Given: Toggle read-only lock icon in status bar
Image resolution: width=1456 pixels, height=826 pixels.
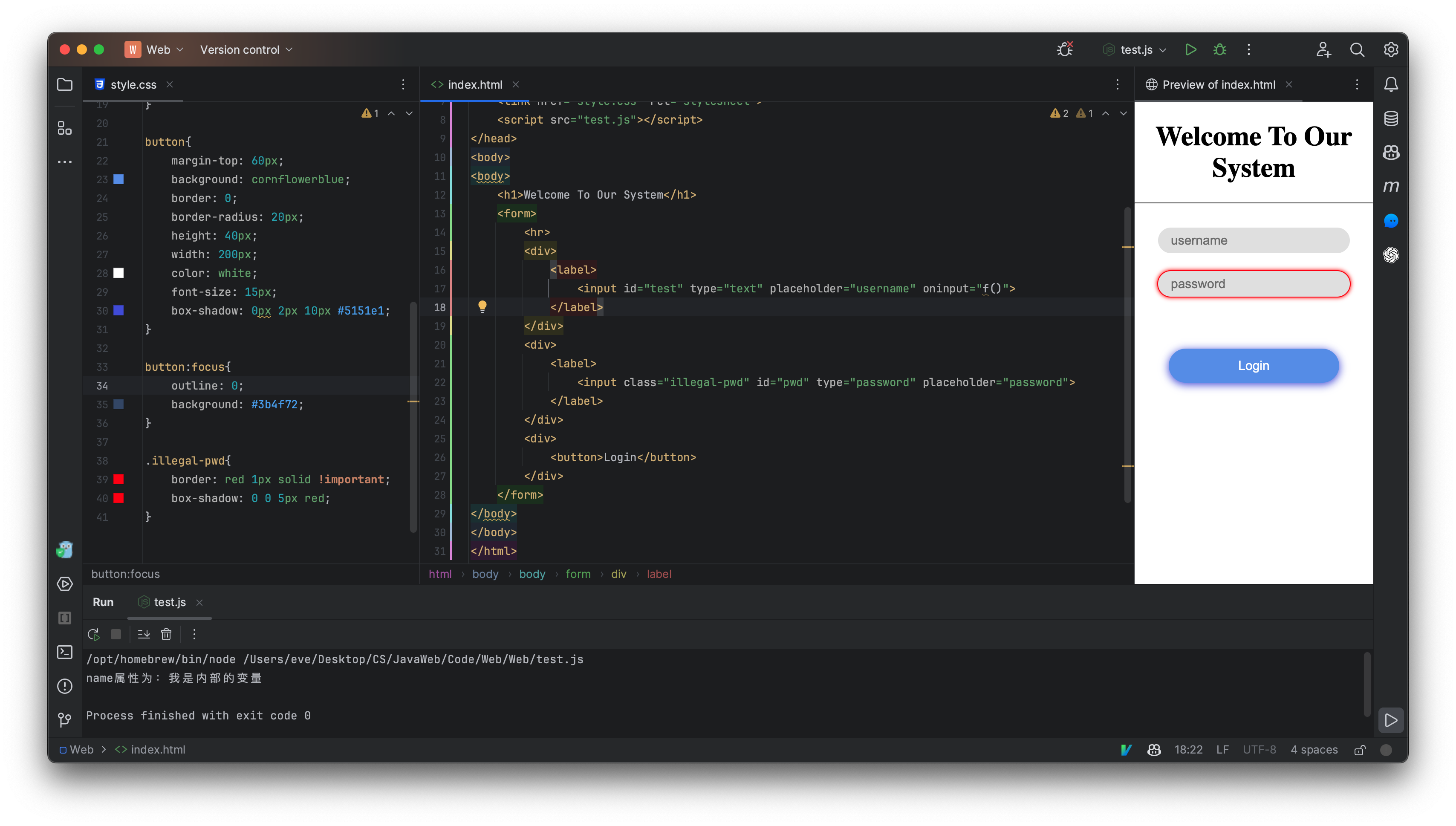Looking at the screenshot, I should [x=1359, y=749].
